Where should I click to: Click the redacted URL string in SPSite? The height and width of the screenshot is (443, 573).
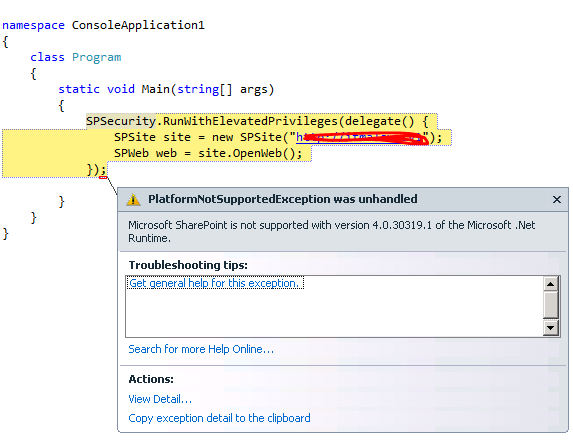click(362, 138)
